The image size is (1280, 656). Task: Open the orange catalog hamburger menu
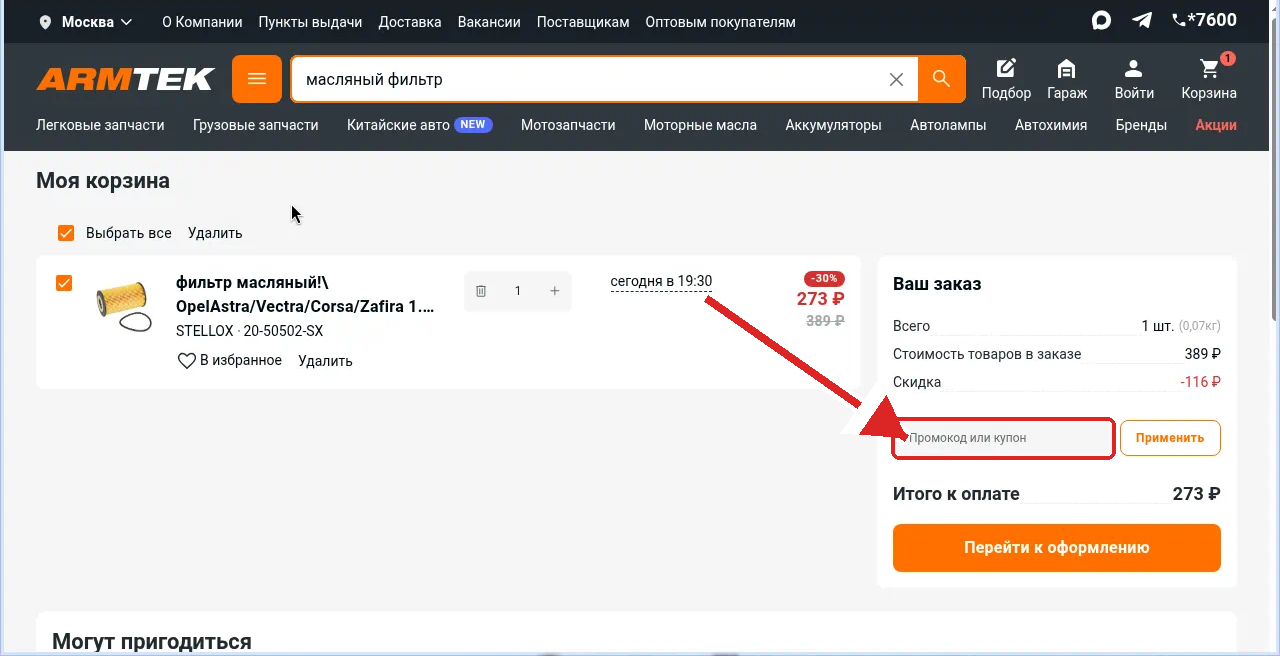[257, 79]
